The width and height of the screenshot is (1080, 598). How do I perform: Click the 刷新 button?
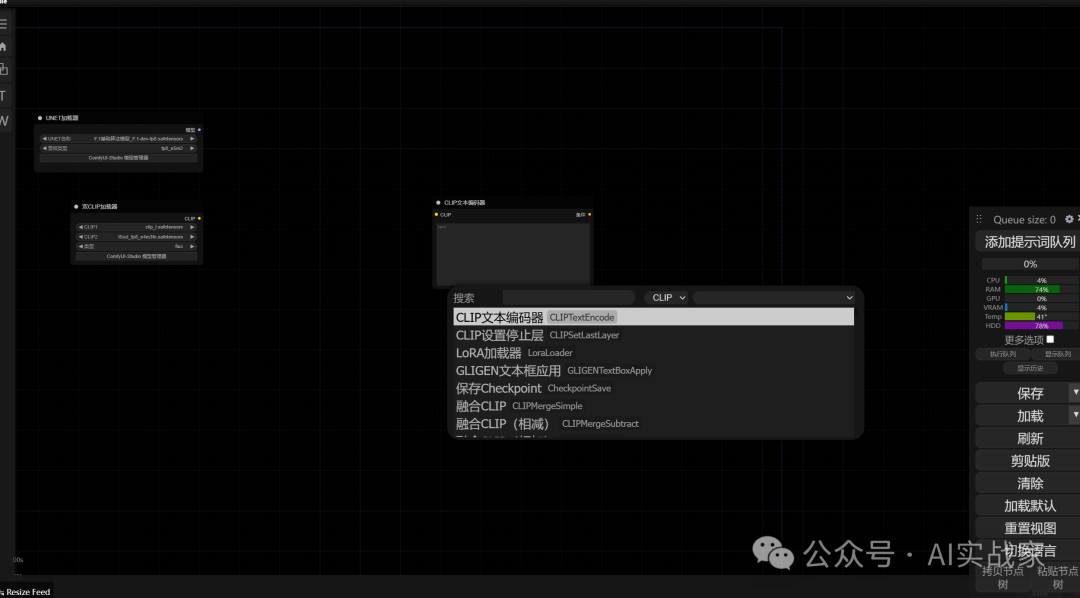pyautogui.click(x=1028, y=438)
